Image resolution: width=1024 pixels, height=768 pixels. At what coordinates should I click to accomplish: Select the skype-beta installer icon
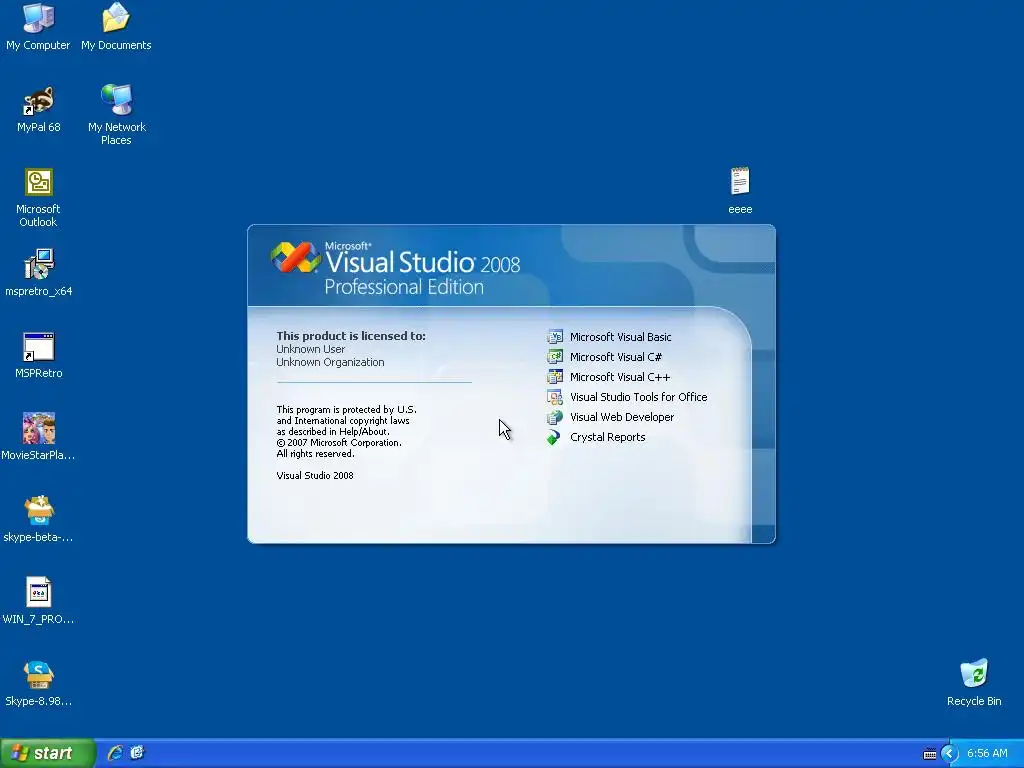(39, 510)
